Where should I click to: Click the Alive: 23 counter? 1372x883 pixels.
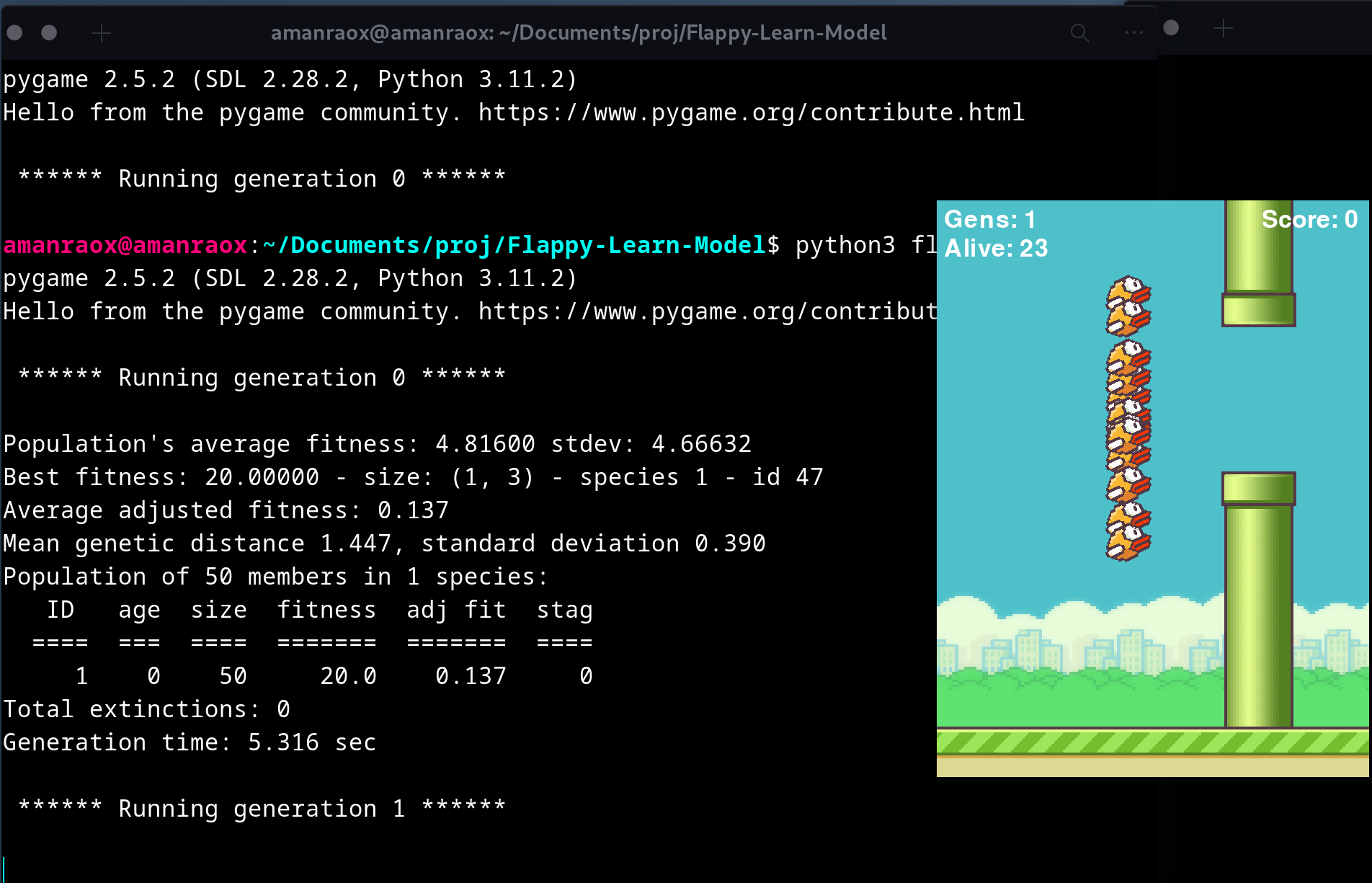click(996, 249)
